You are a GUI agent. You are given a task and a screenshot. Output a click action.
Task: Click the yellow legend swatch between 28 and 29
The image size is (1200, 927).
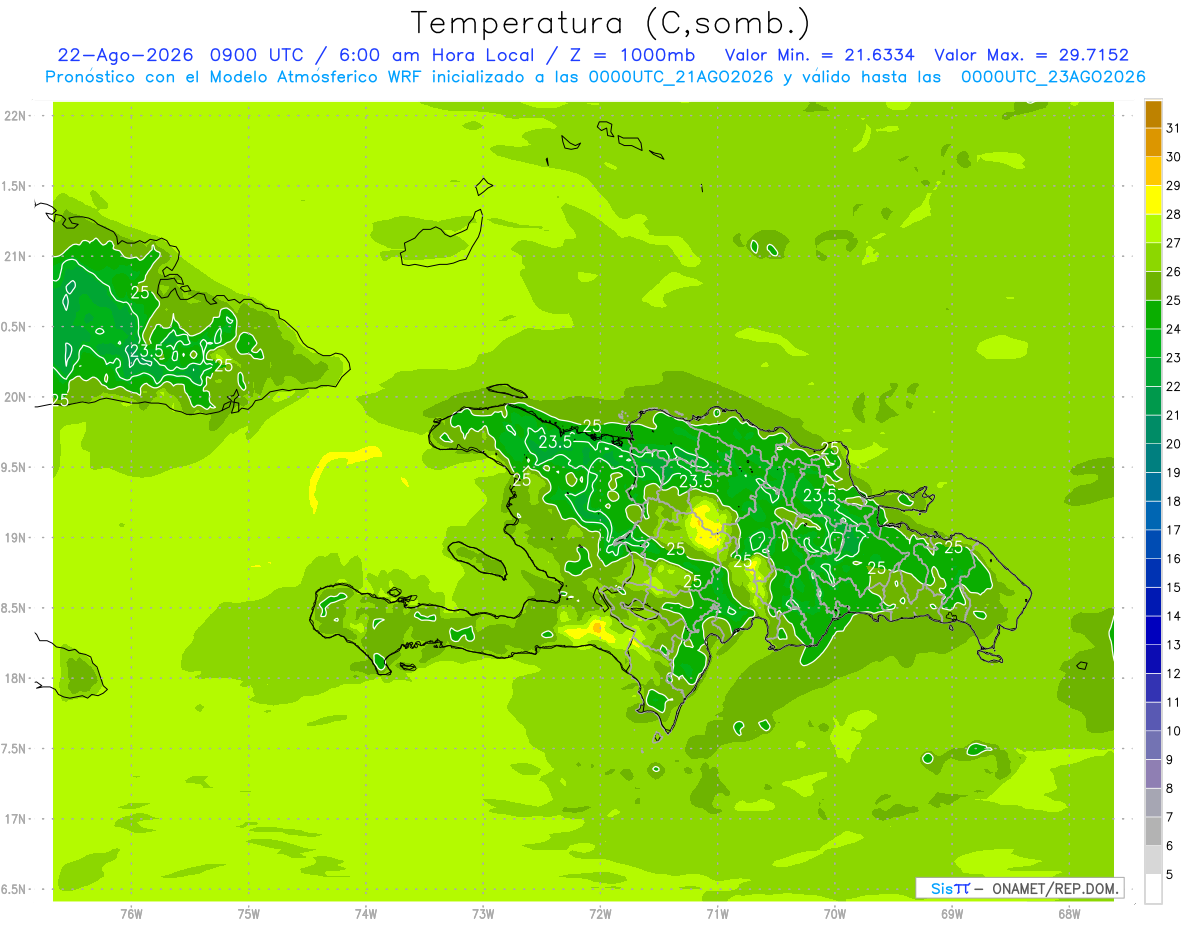1154,200
